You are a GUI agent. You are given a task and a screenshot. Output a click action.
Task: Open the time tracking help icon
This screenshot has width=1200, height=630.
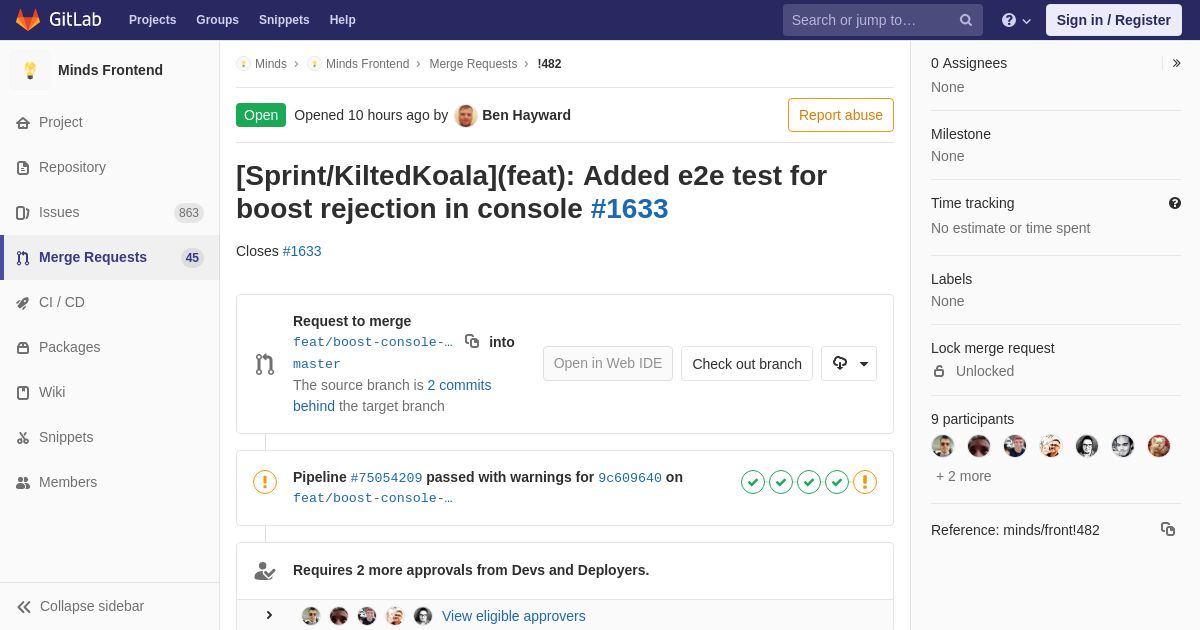coord(1175,203)
